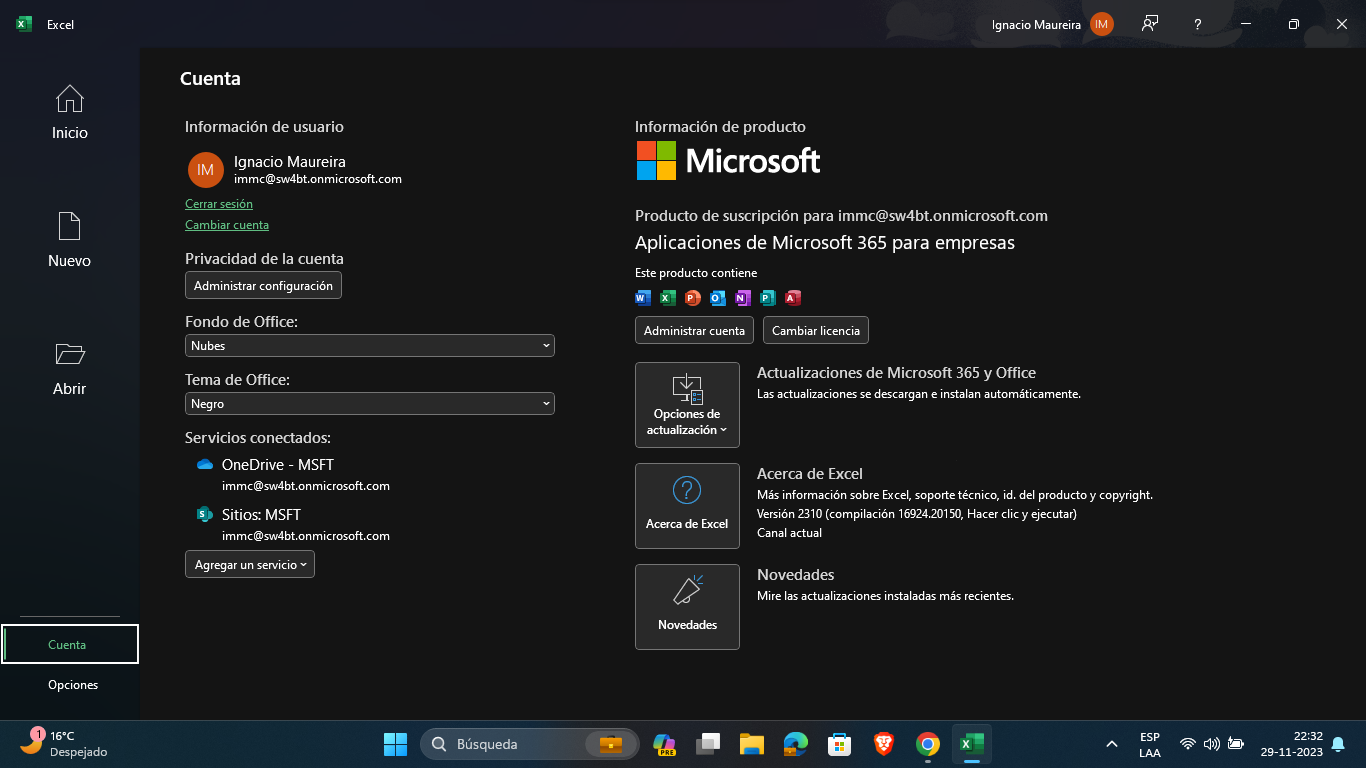
Task: Click the ESP LAA language indicator
Action: (x=1150, y=744)
